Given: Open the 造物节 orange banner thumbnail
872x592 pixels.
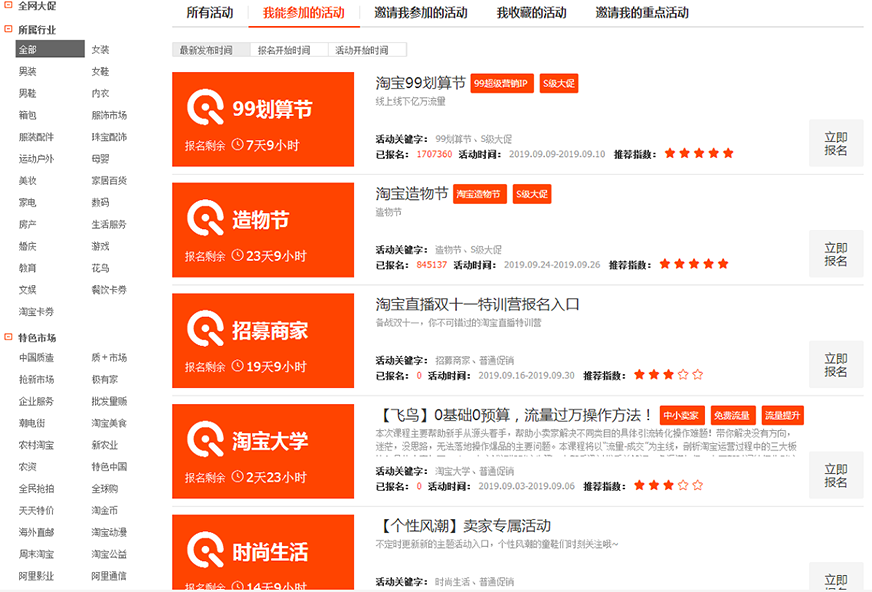Looking at the screenshot, I should [x=263, y=230].
